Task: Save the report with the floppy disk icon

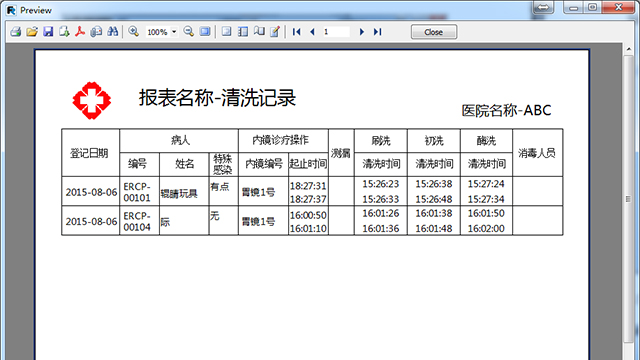Action: pyautogui.click(x=48, y=31)
